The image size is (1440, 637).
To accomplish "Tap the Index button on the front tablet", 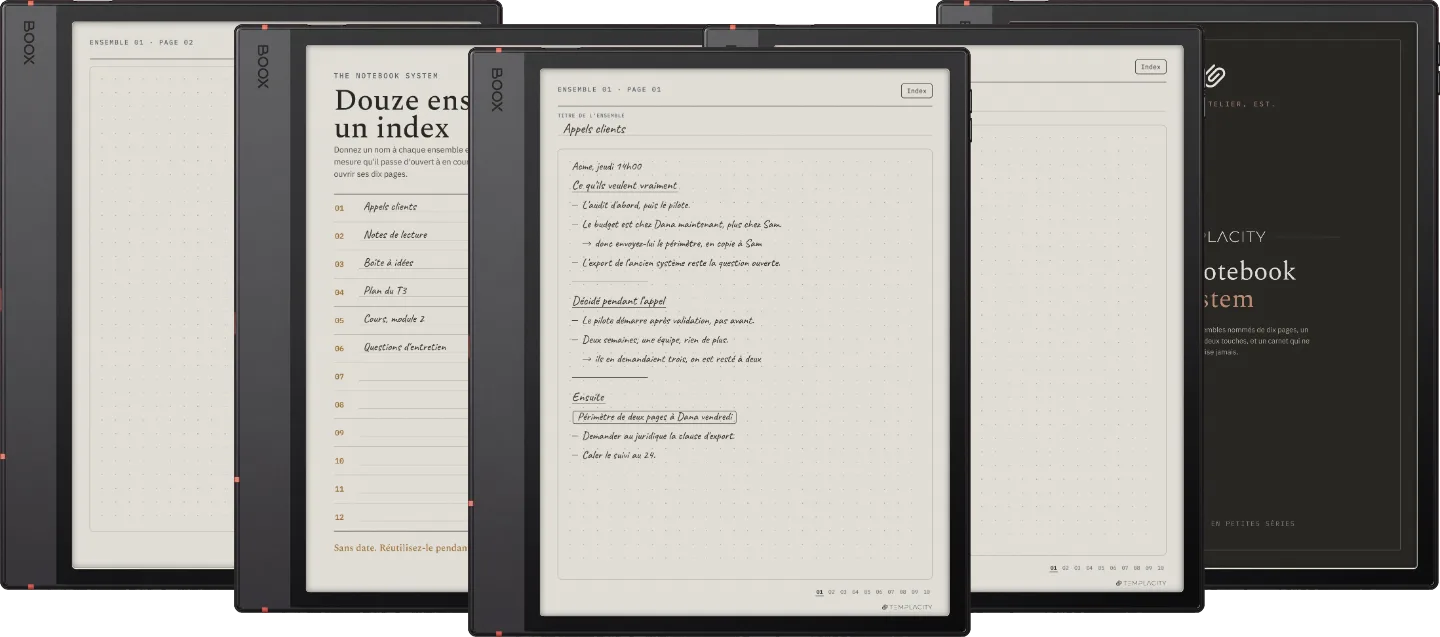I will coord(916,91).
